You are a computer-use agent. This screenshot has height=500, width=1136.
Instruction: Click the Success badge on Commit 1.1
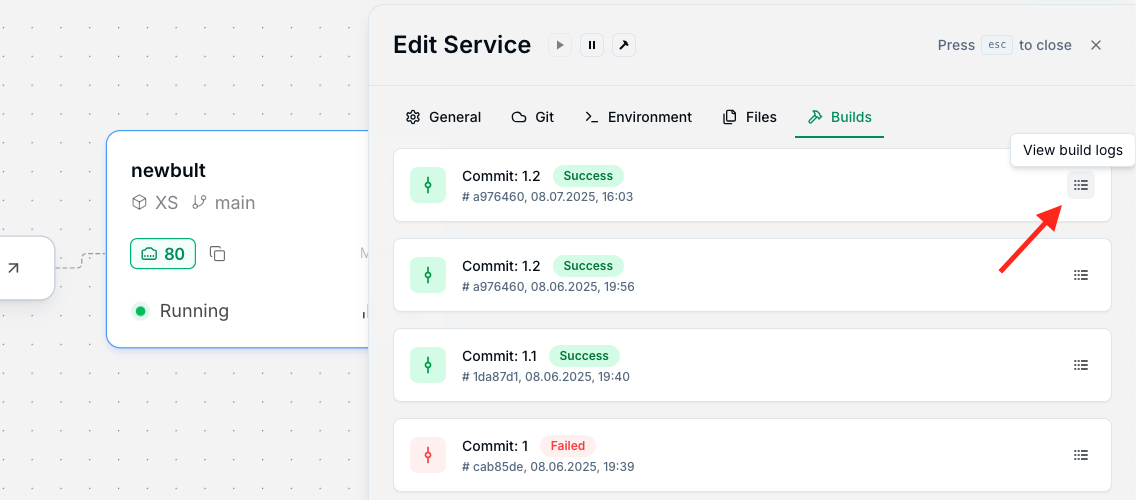coord(584,356)
